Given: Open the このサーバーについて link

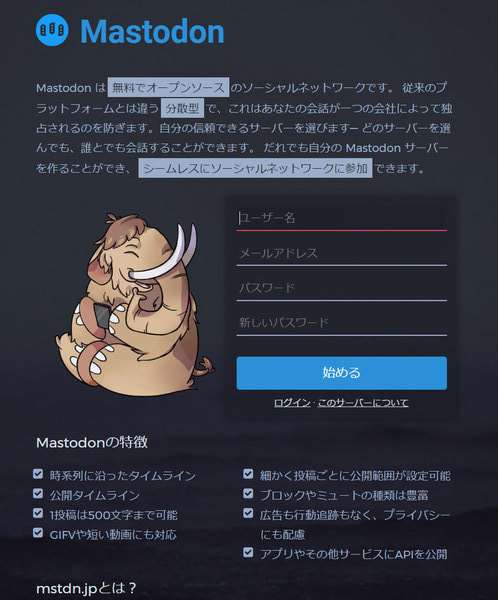Looking at the screenshot, I should point(363,403).
